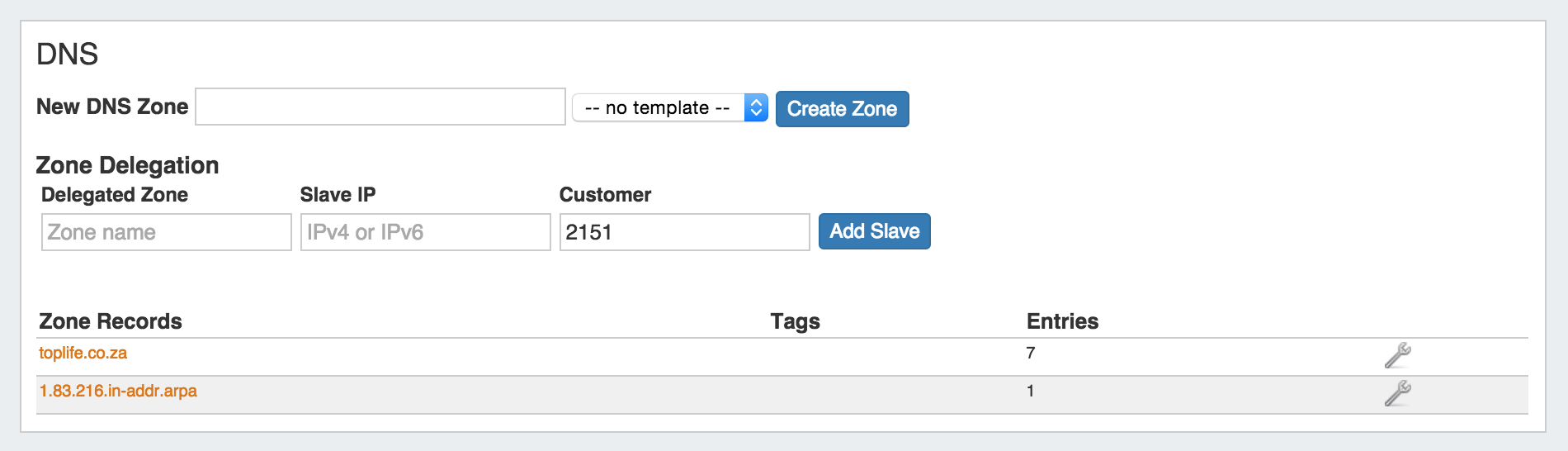
Task: Click the Zone Delegation section heading
Action: [127, 165]
